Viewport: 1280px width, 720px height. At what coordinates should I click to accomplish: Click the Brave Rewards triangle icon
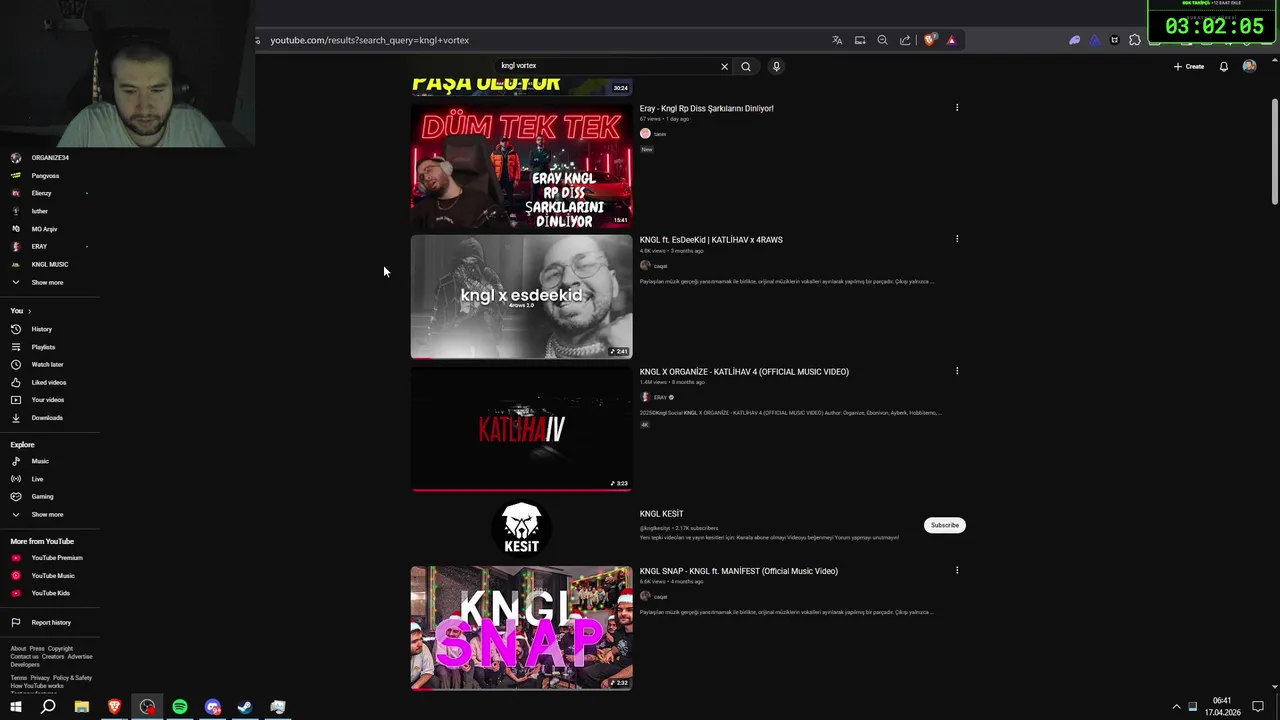[x=951, y=40]
